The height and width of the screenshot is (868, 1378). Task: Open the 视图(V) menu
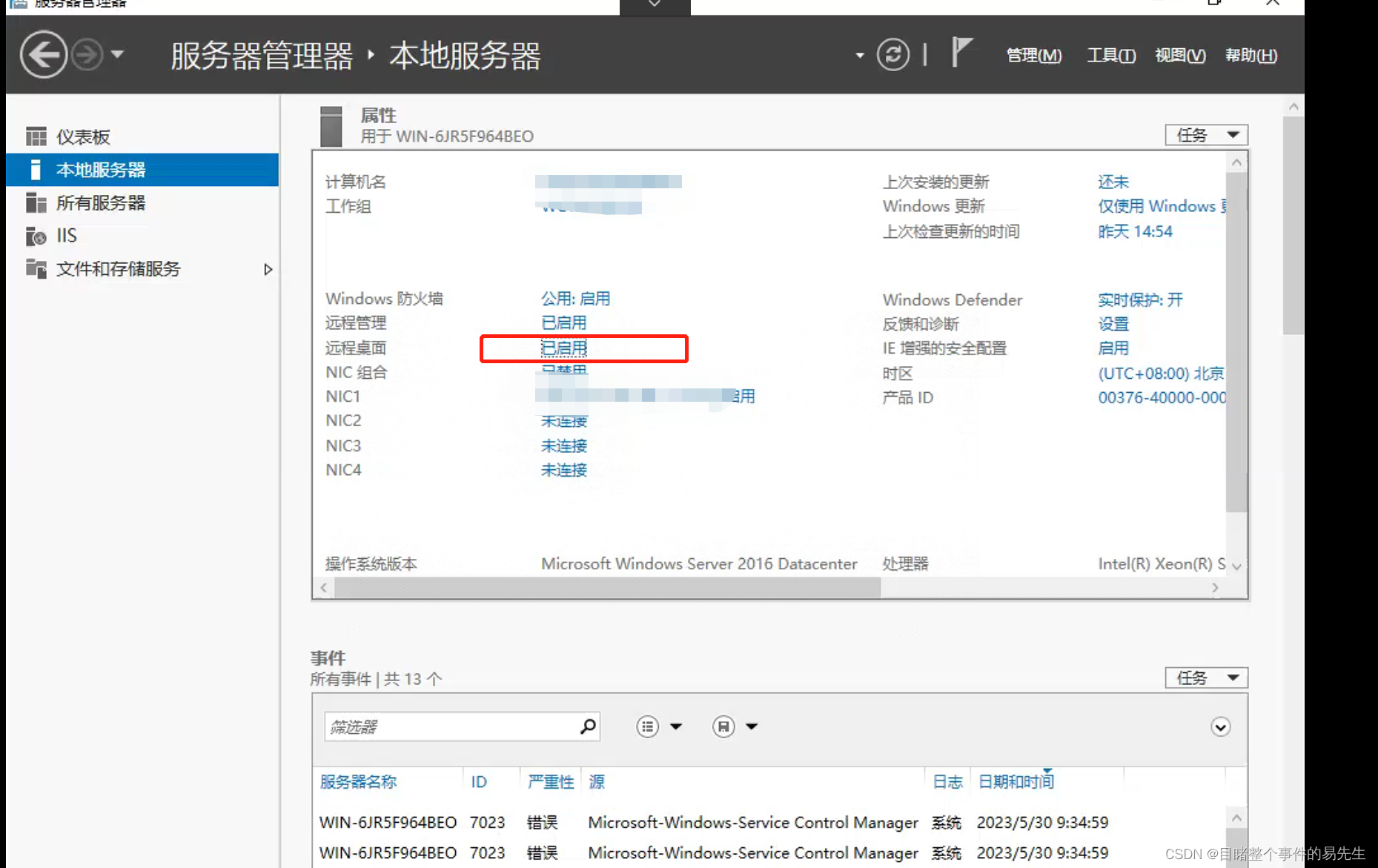(1180, 56)
